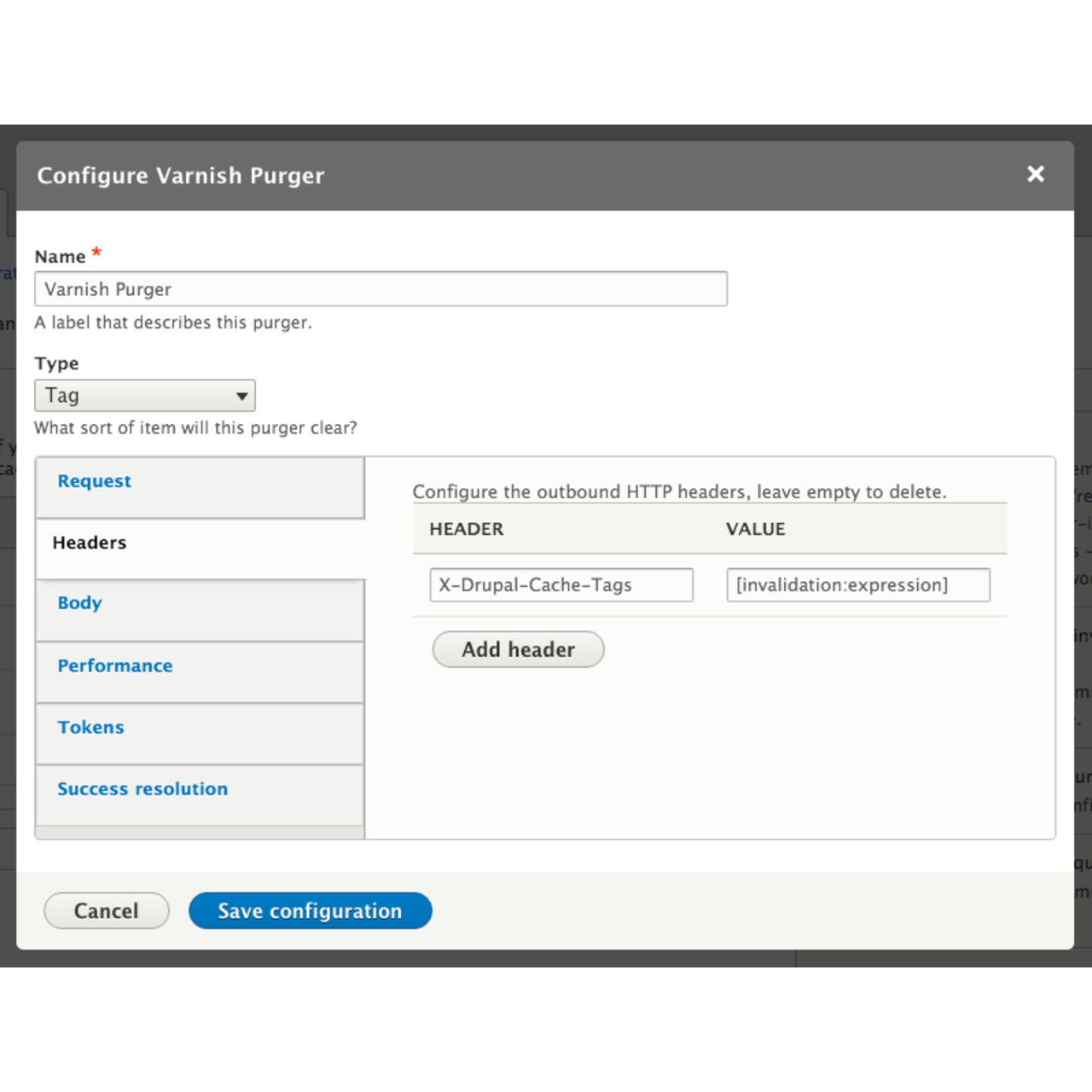Click the Cancel button
Image resolution: width=1092 pixels, height=1092 pixels.
click(107, 911)
